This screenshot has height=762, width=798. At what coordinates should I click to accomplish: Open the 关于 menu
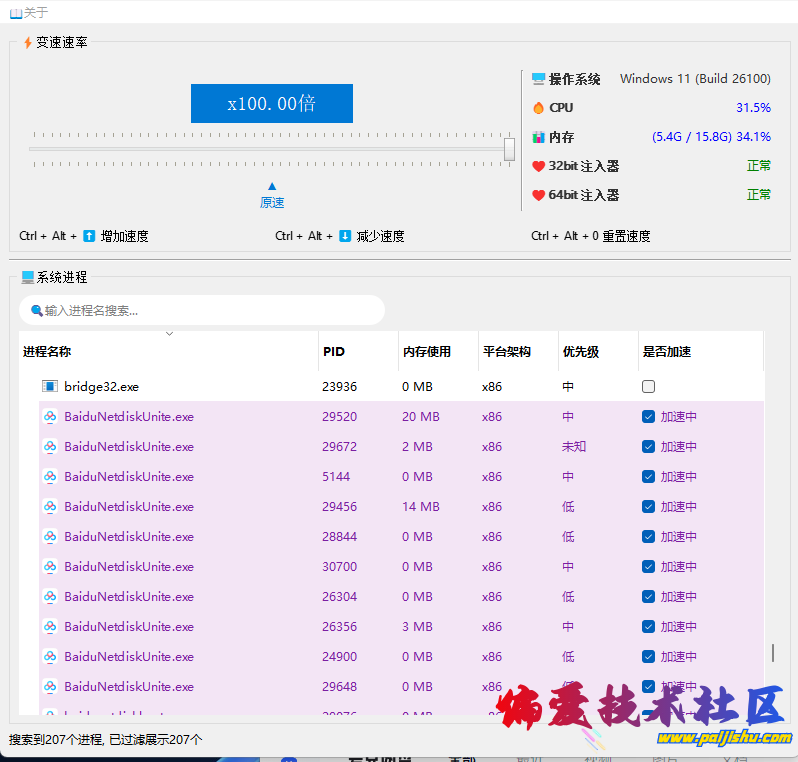point(35,13)
